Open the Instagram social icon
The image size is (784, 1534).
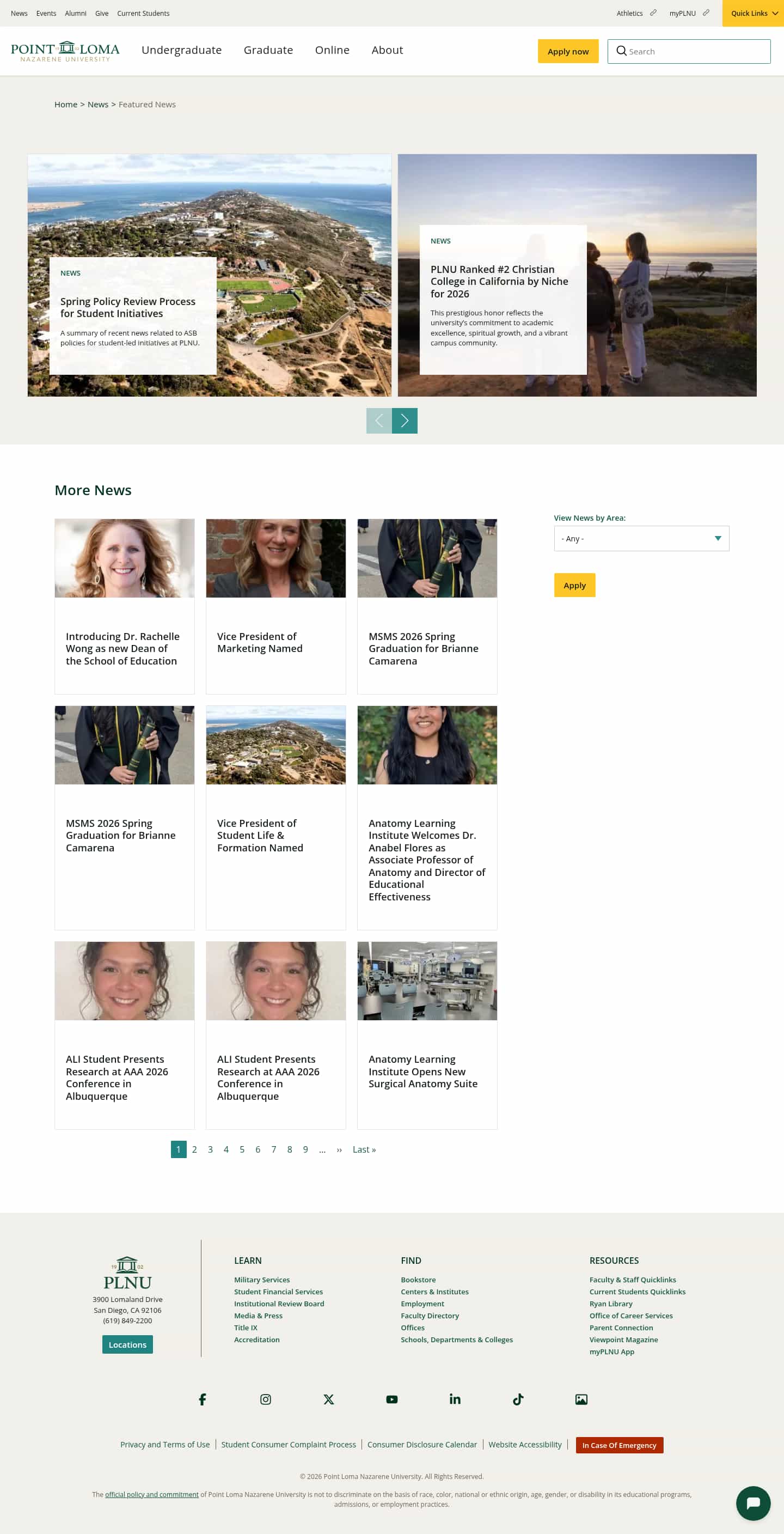click(266, 1399)
